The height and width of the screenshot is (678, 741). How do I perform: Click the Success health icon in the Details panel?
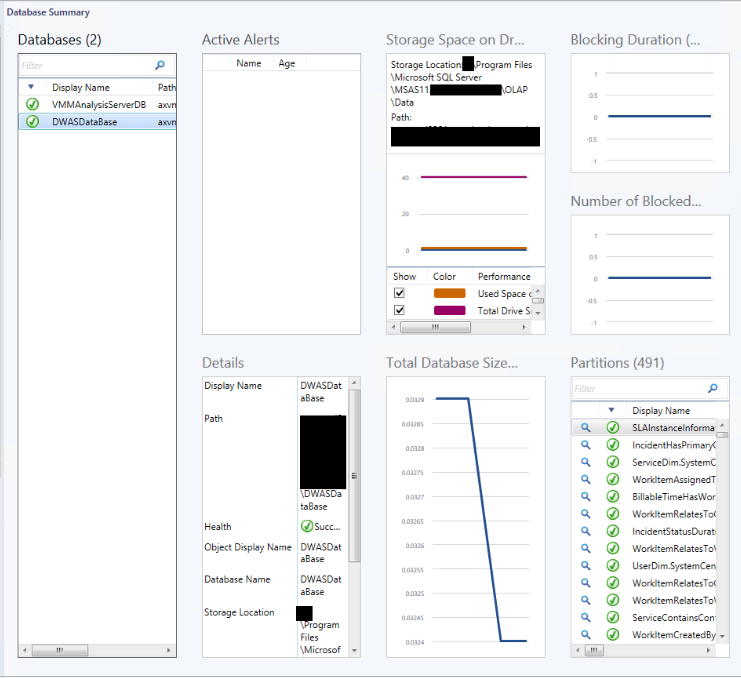[x=307, y=527]
